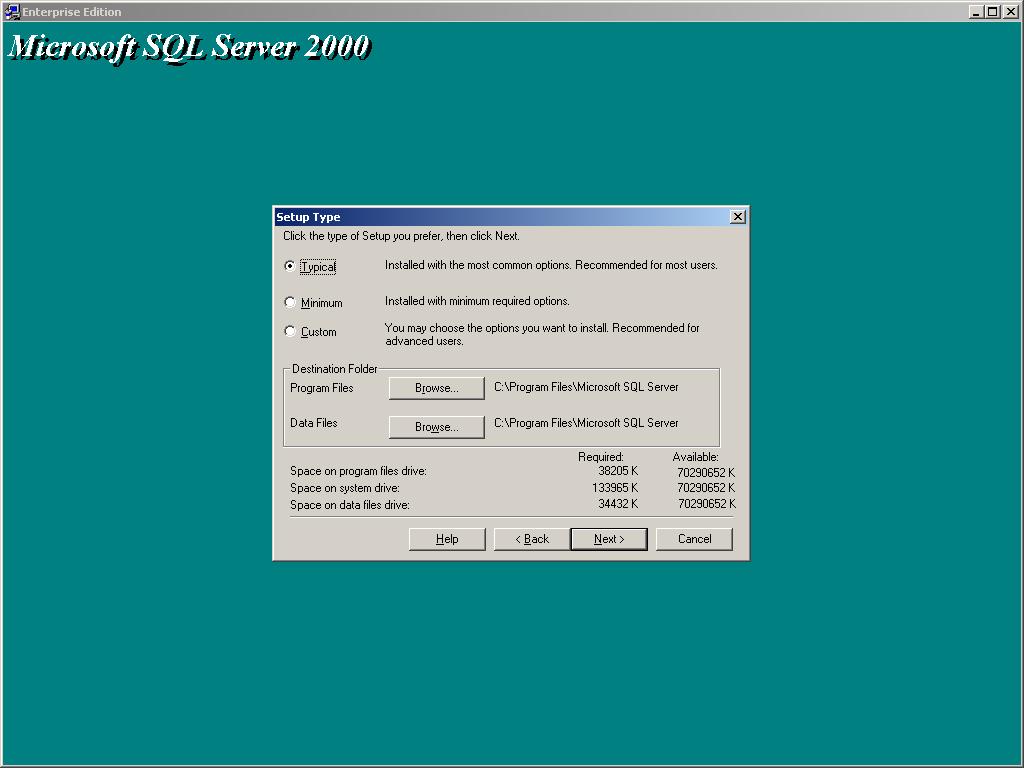Viewport: 1024px width, 768px height.
Task: Click Next to continue setup
Action: [x=609, y=539]
